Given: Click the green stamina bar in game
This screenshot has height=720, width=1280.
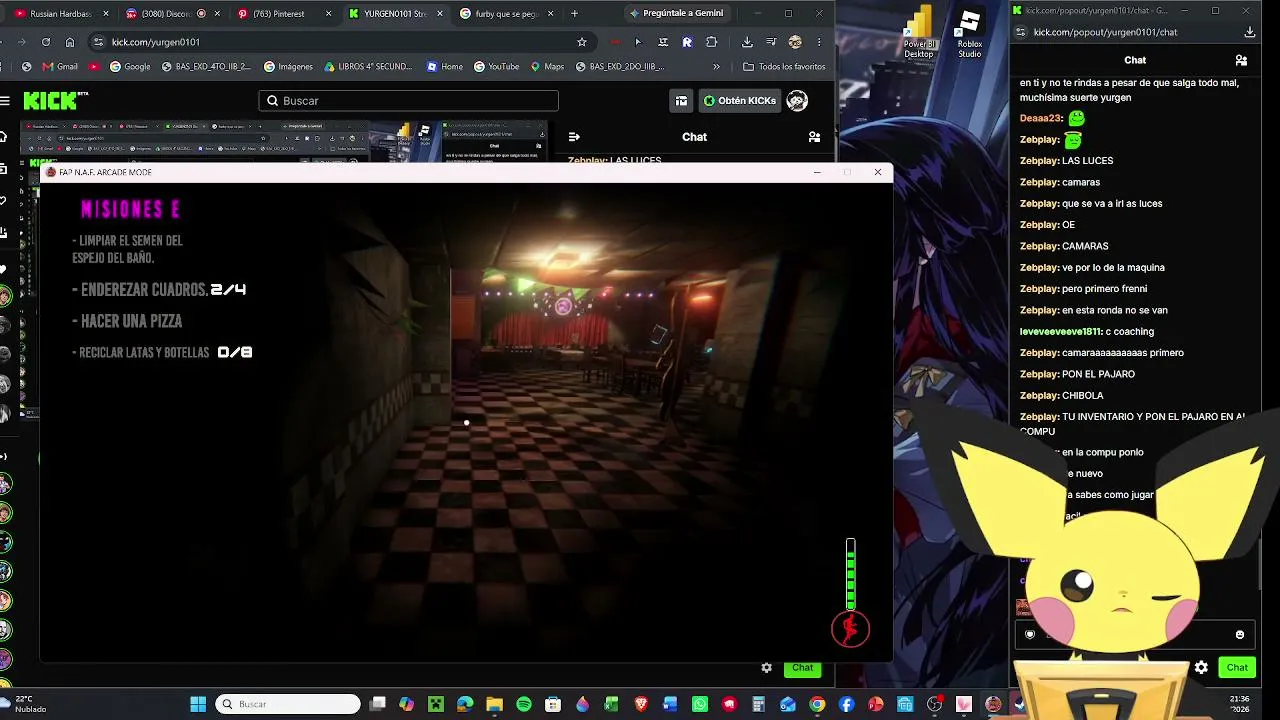Looking at the screenshot, I should pos(851,574).
